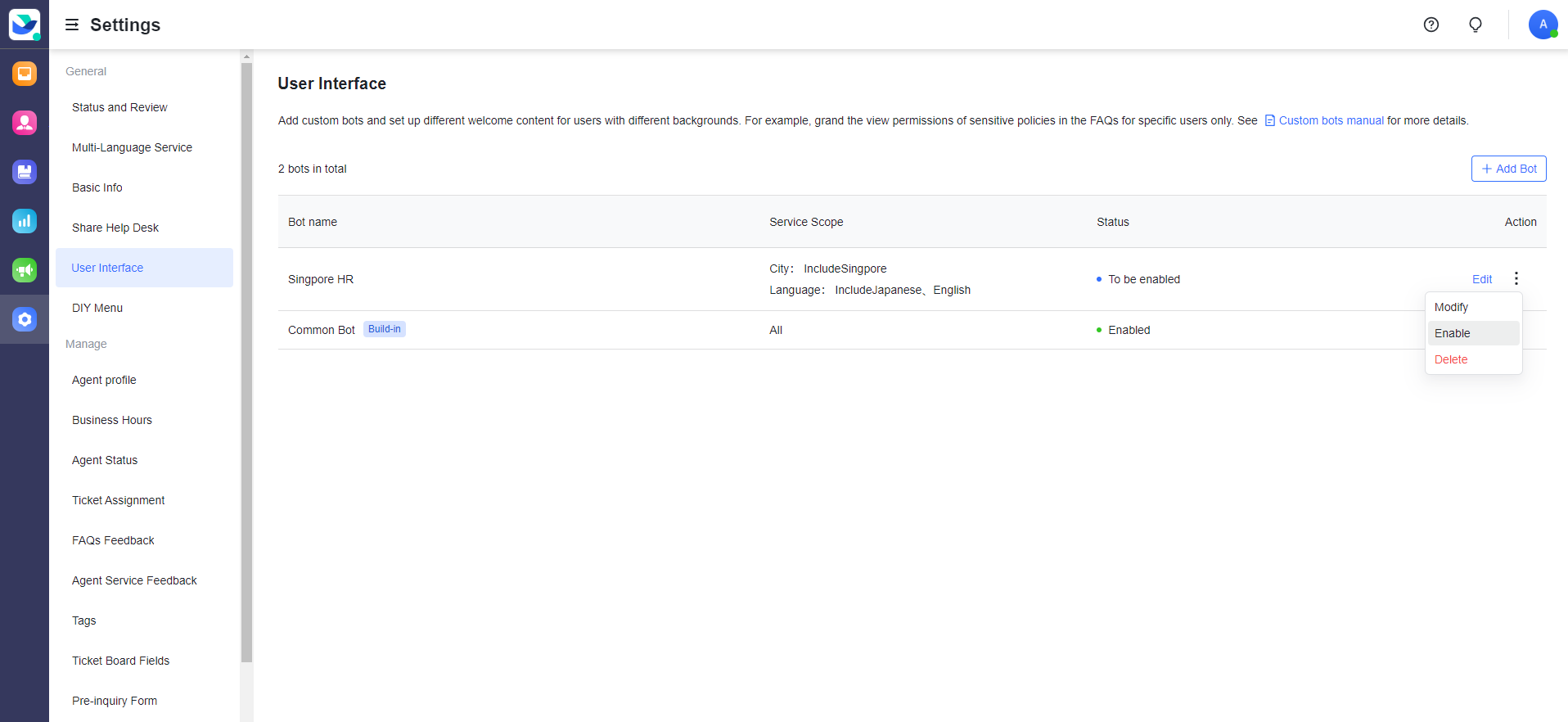1568x722 pixels.
Task: Go to Multi-Language Service settings
Action: [x=132, y=147]
